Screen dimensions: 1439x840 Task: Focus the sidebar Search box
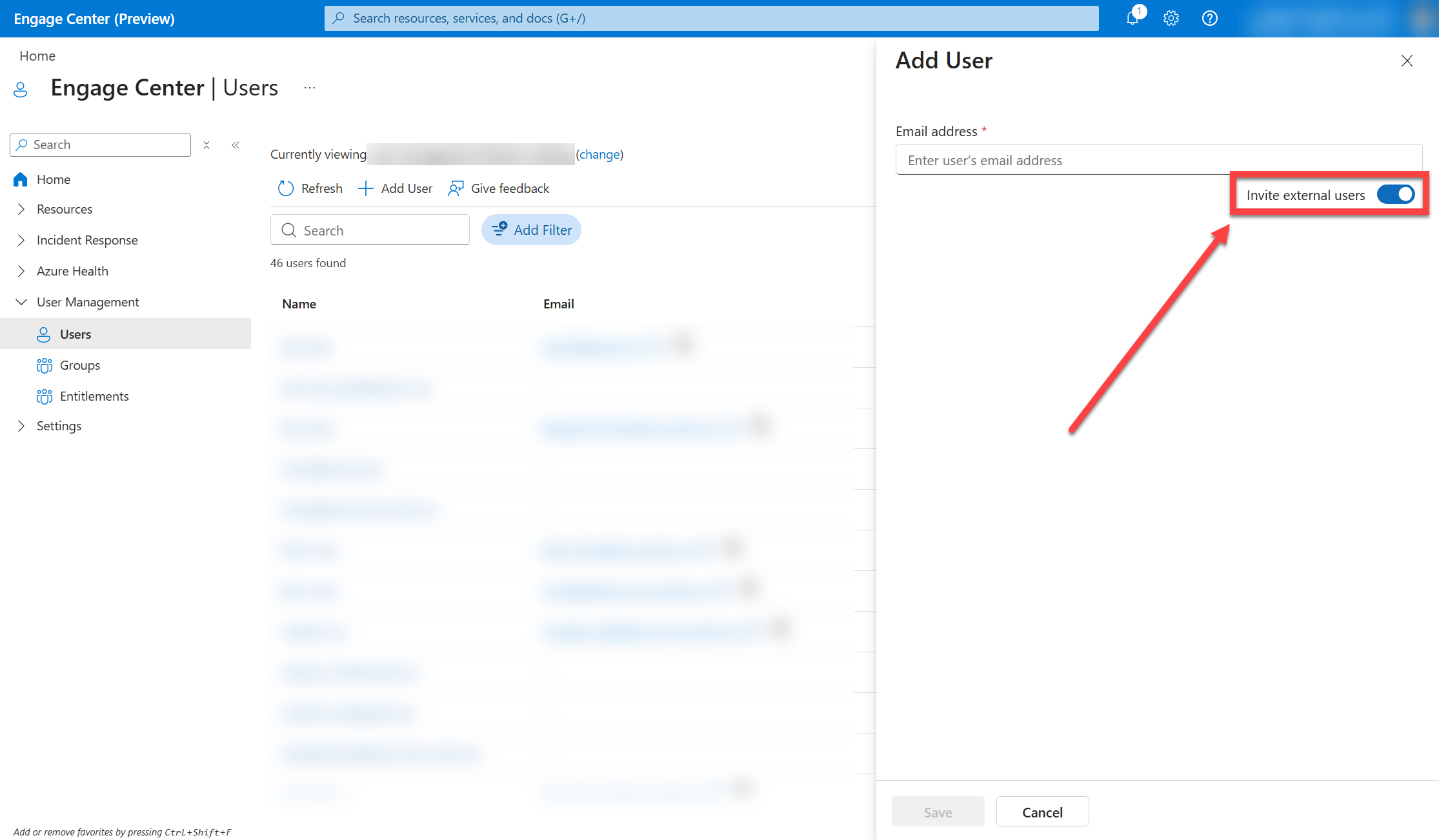(x=100, y=145)
